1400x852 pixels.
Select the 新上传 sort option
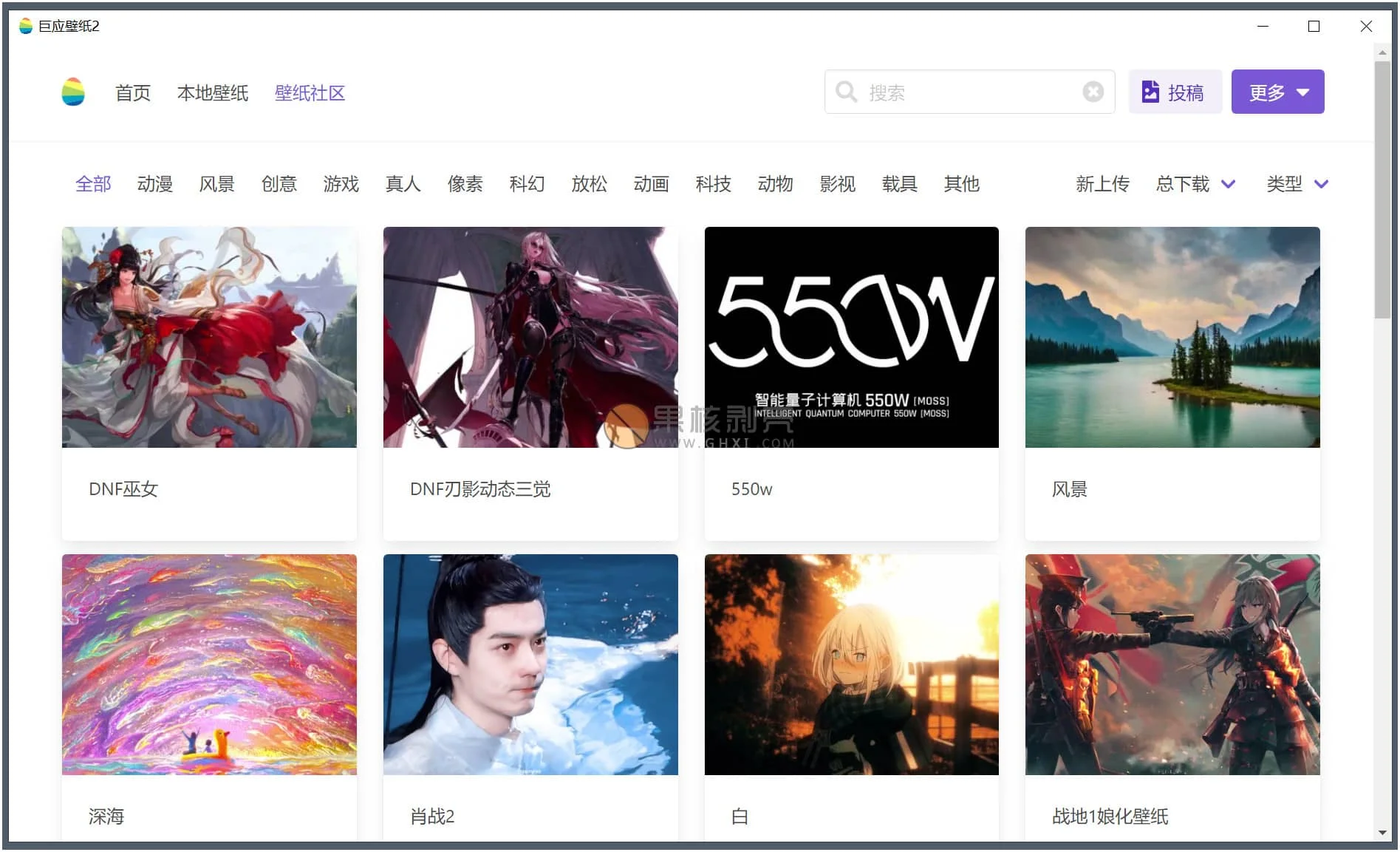point(1102,184)
